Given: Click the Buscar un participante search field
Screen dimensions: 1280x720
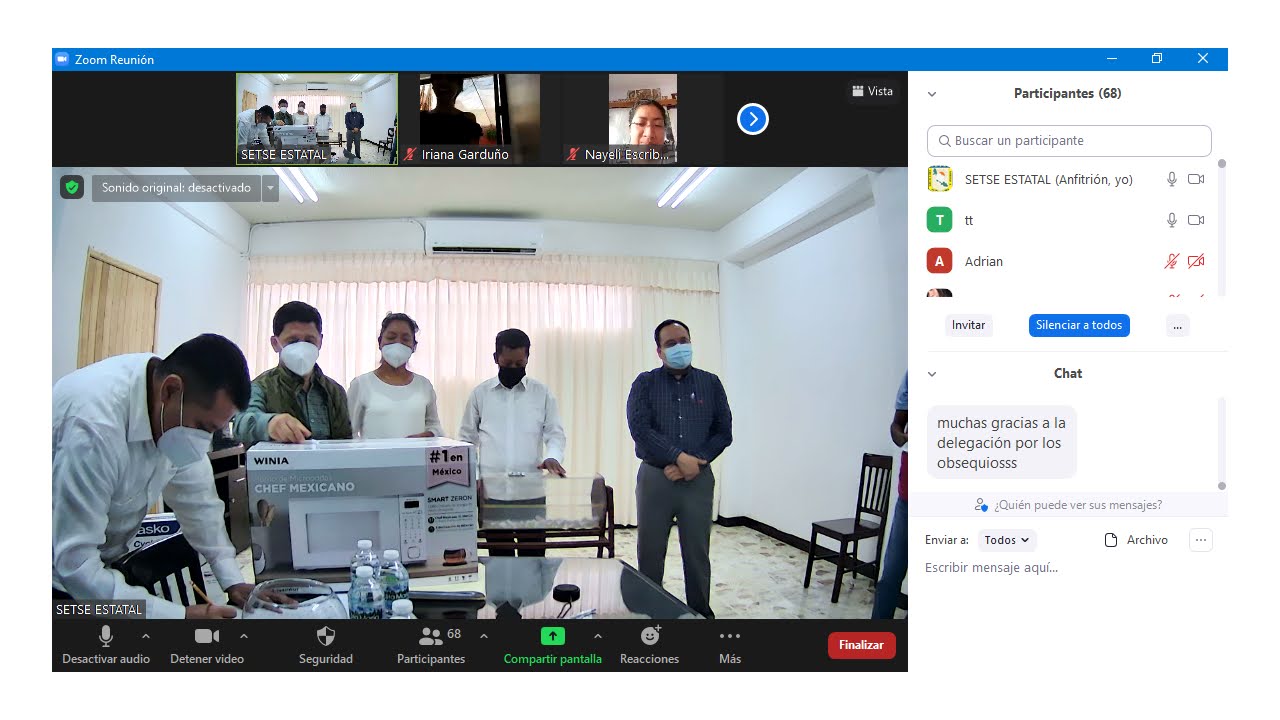Looking at the screenshot, I should (1069, 141).
